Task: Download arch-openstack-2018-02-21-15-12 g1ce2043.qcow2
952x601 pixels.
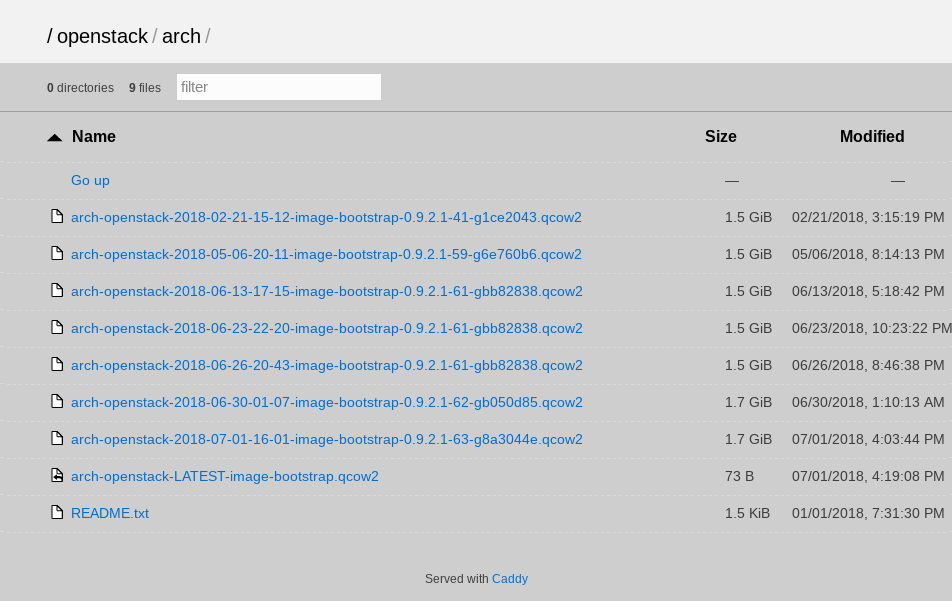Action: pos(326,217)
